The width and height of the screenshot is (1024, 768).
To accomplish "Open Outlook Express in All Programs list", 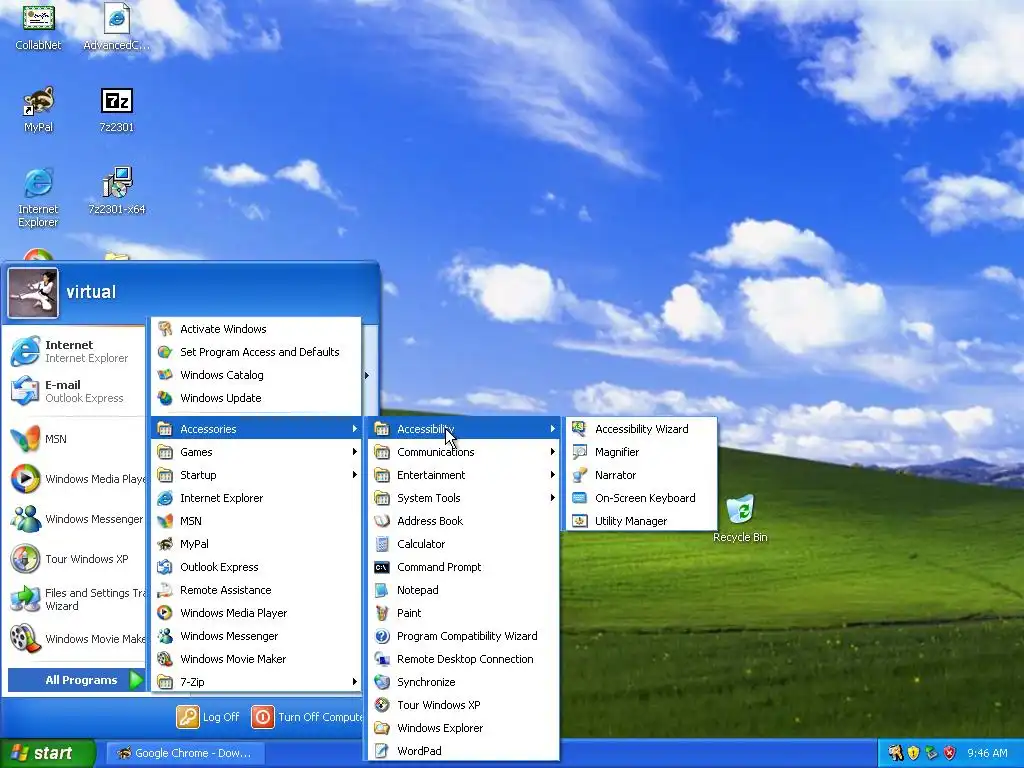I will click(x=256, y=567).
